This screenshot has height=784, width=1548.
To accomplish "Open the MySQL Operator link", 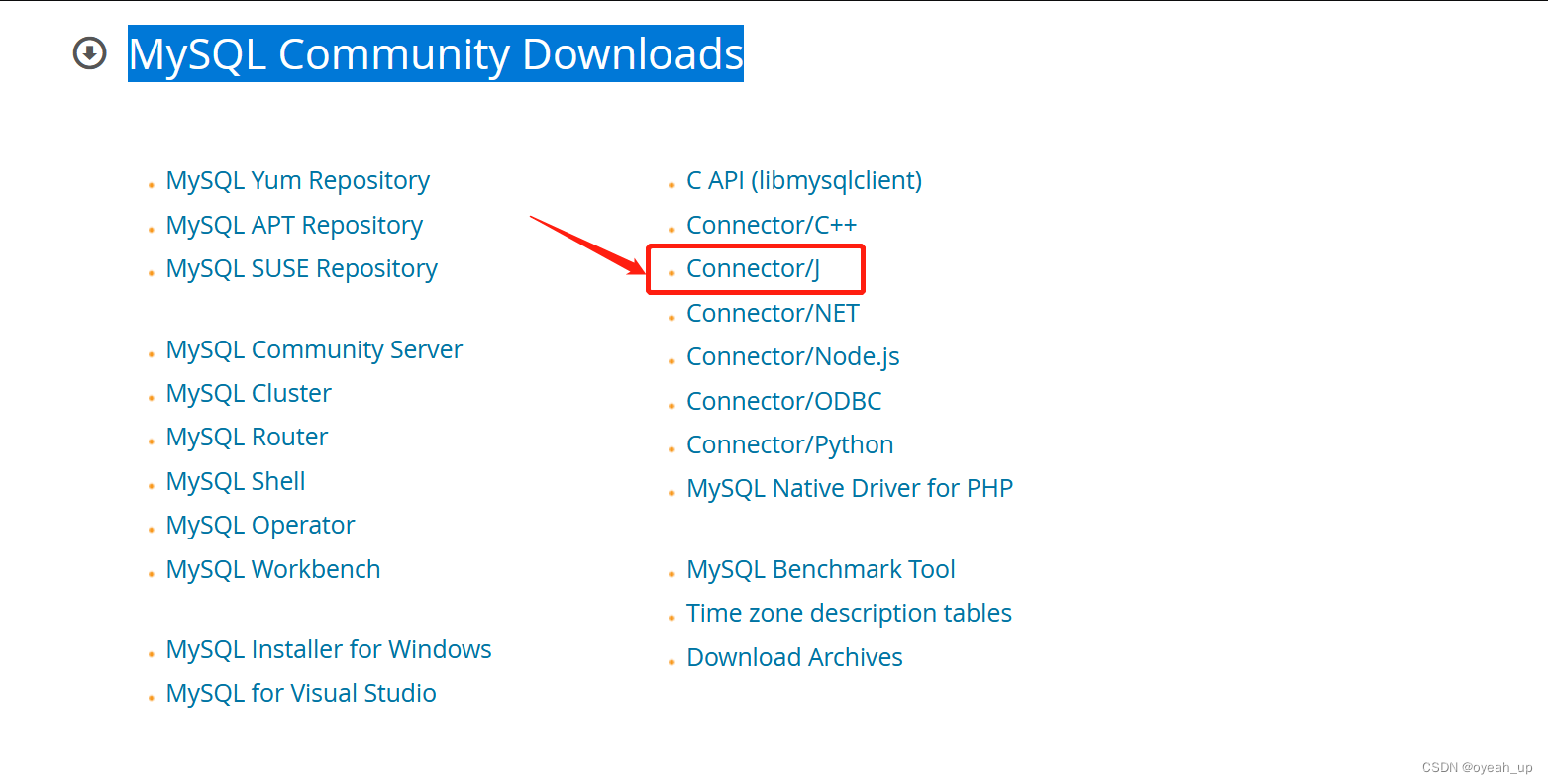I will 260,526.
